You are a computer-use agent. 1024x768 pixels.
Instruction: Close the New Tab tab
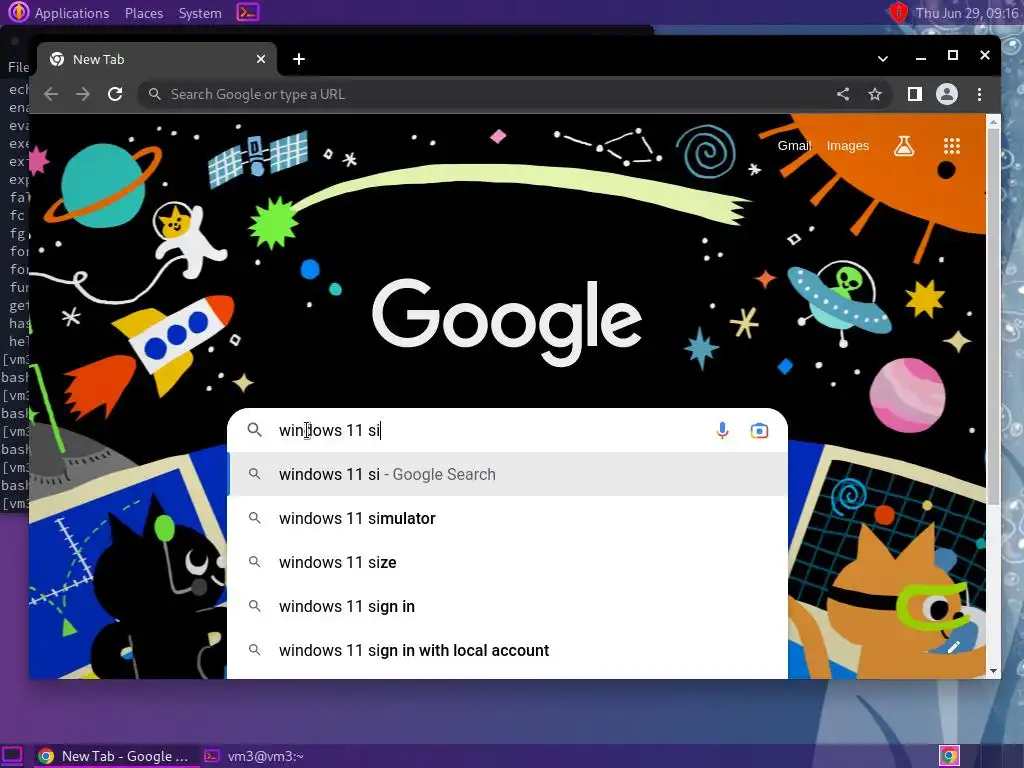tap(261, 59)
